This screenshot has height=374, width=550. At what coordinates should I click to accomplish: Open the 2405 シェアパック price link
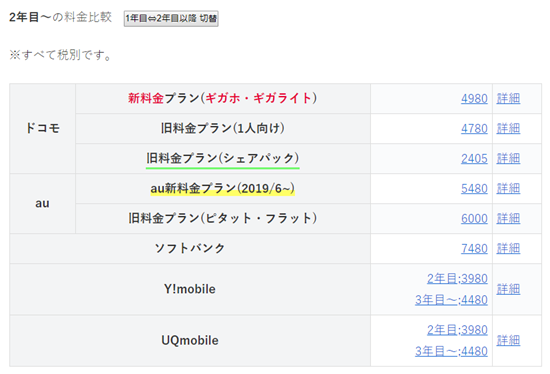[474, 159]
